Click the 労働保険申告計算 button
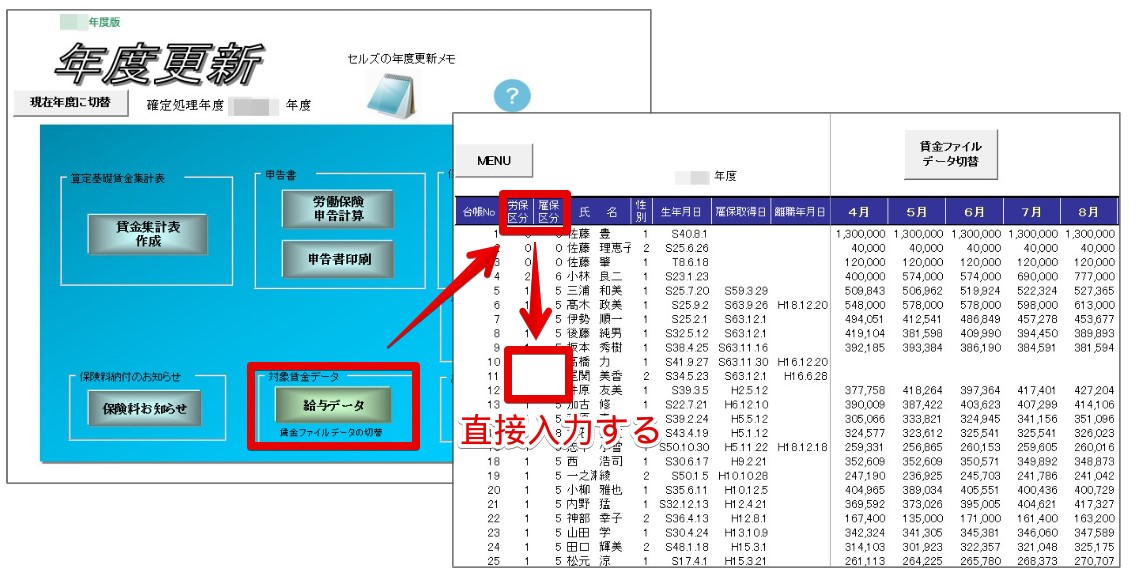1138x584 pixels. tap(338, 208)
